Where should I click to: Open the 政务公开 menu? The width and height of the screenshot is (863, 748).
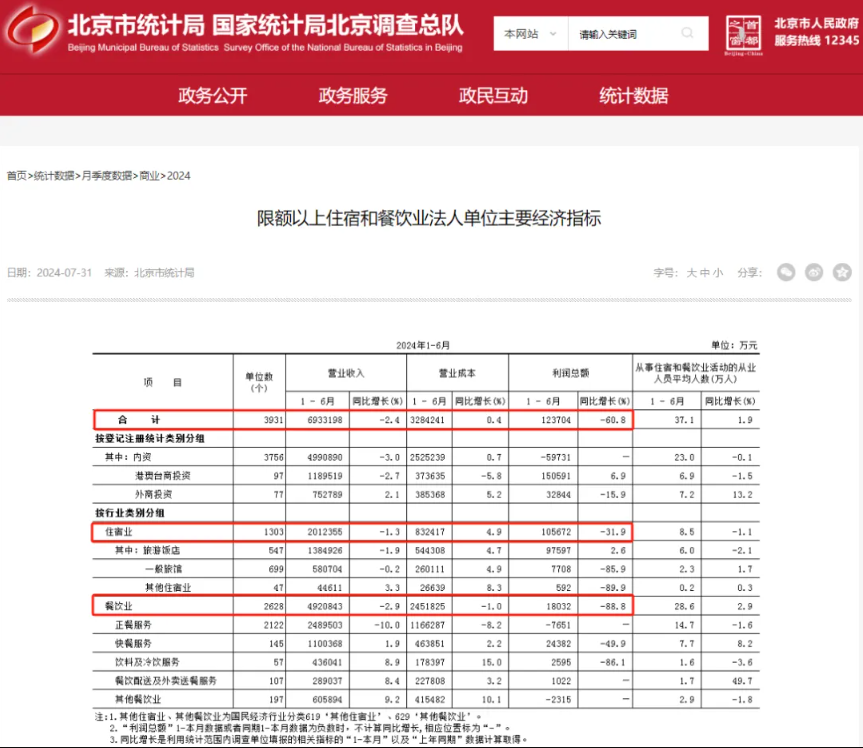click(x=212, y=96)
